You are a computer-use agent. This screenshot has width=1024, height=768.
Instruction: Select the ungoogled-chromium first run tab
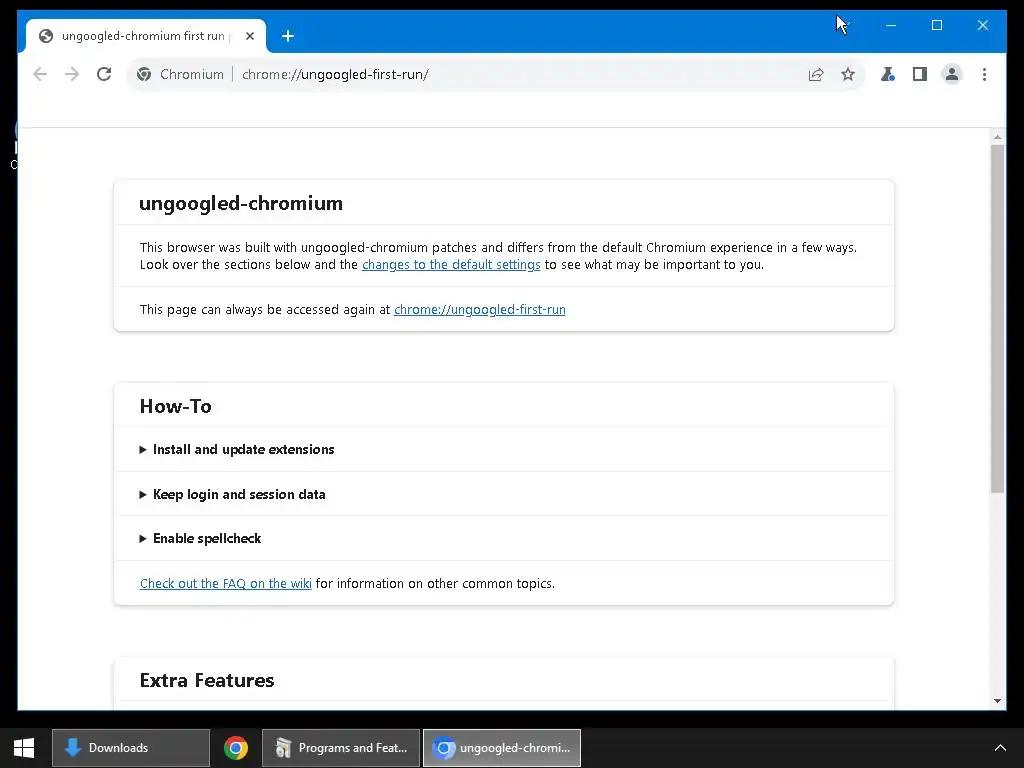point(146,36)
